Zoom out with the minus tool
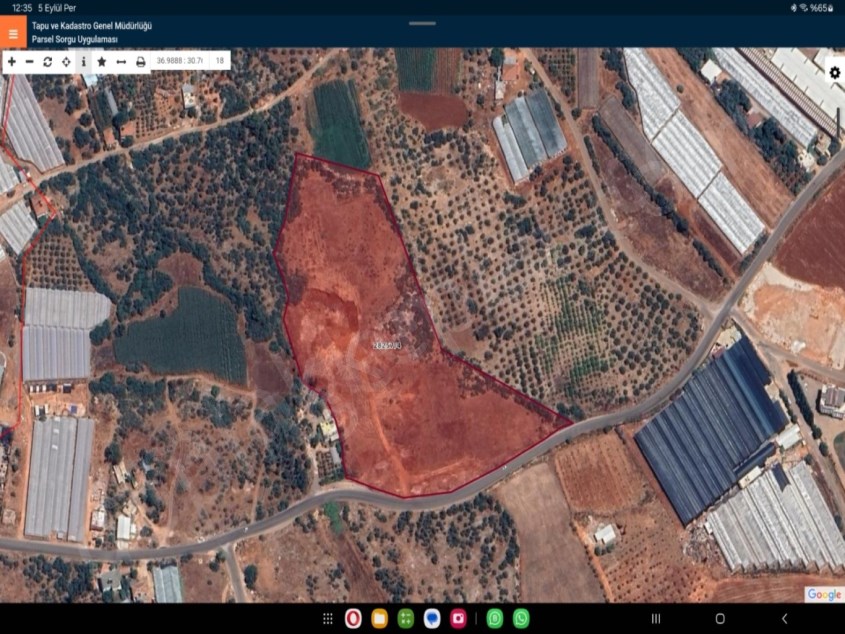Image resolution: width=845 pixels, height=634 pixels. [x=30, y=61]
